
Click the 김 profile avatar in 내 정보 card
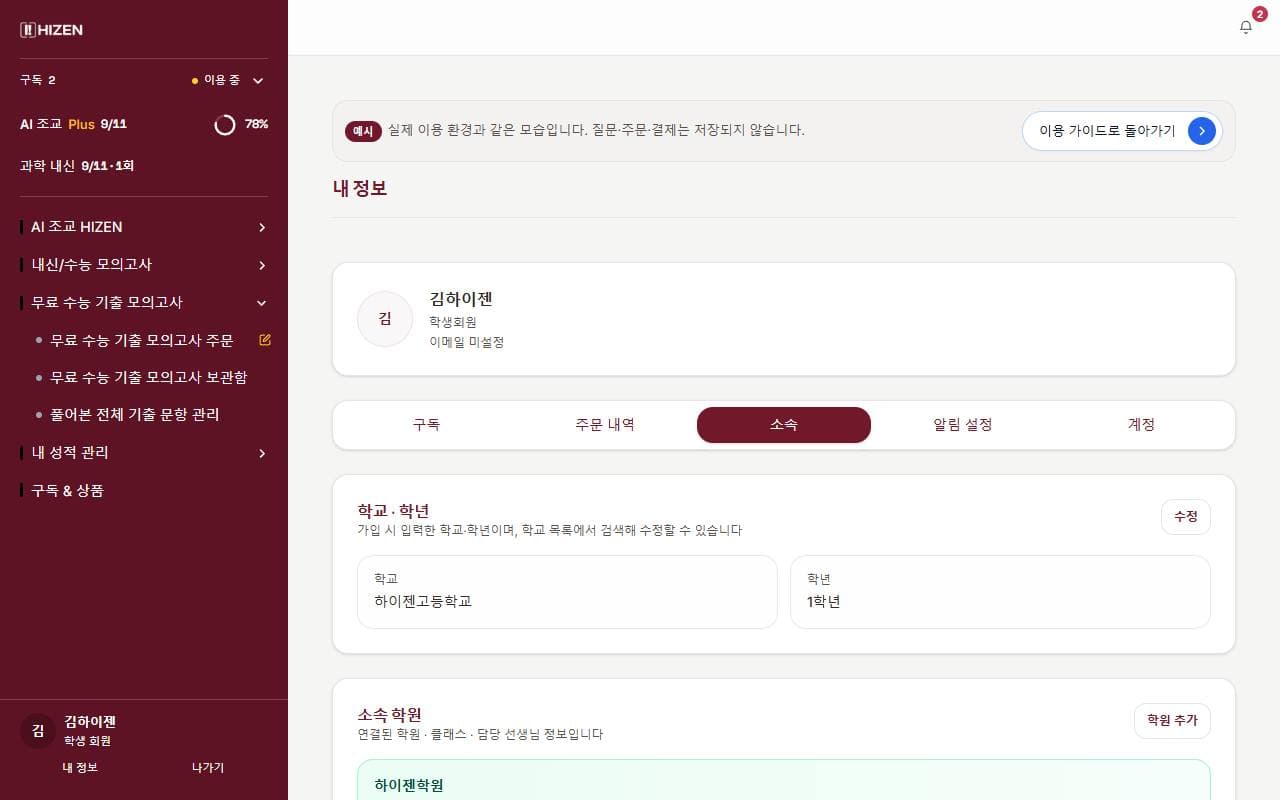[385, 319]
